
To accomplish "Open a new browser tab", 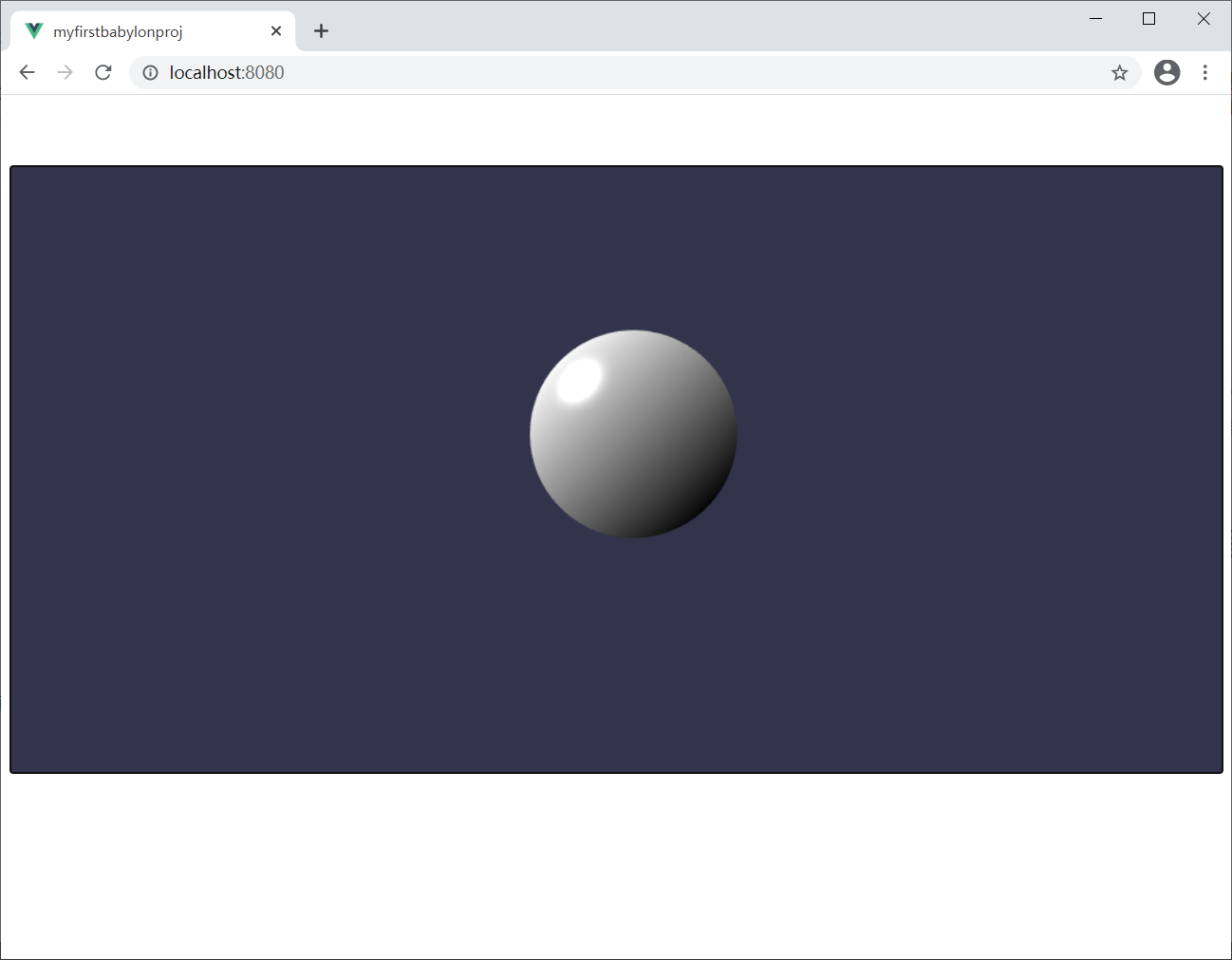I will pyautogui.click(x=321, y=30).
